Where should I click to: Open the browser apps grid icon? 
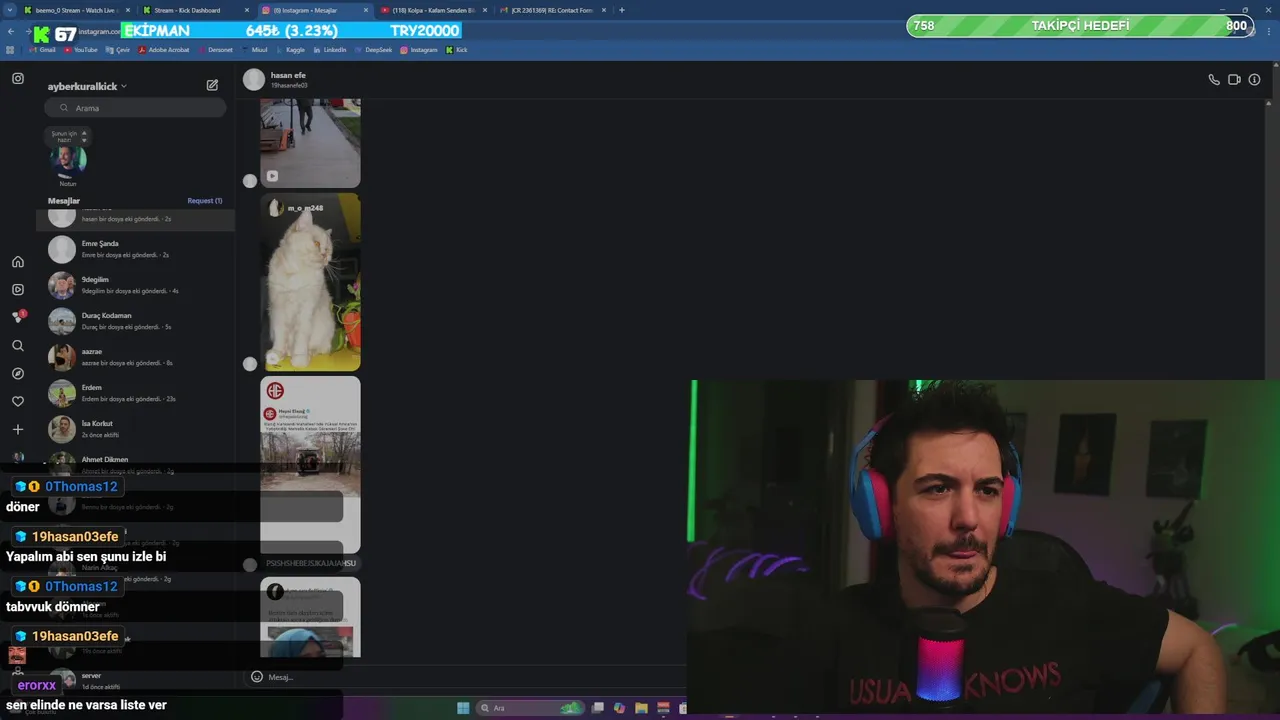point(10,50)
